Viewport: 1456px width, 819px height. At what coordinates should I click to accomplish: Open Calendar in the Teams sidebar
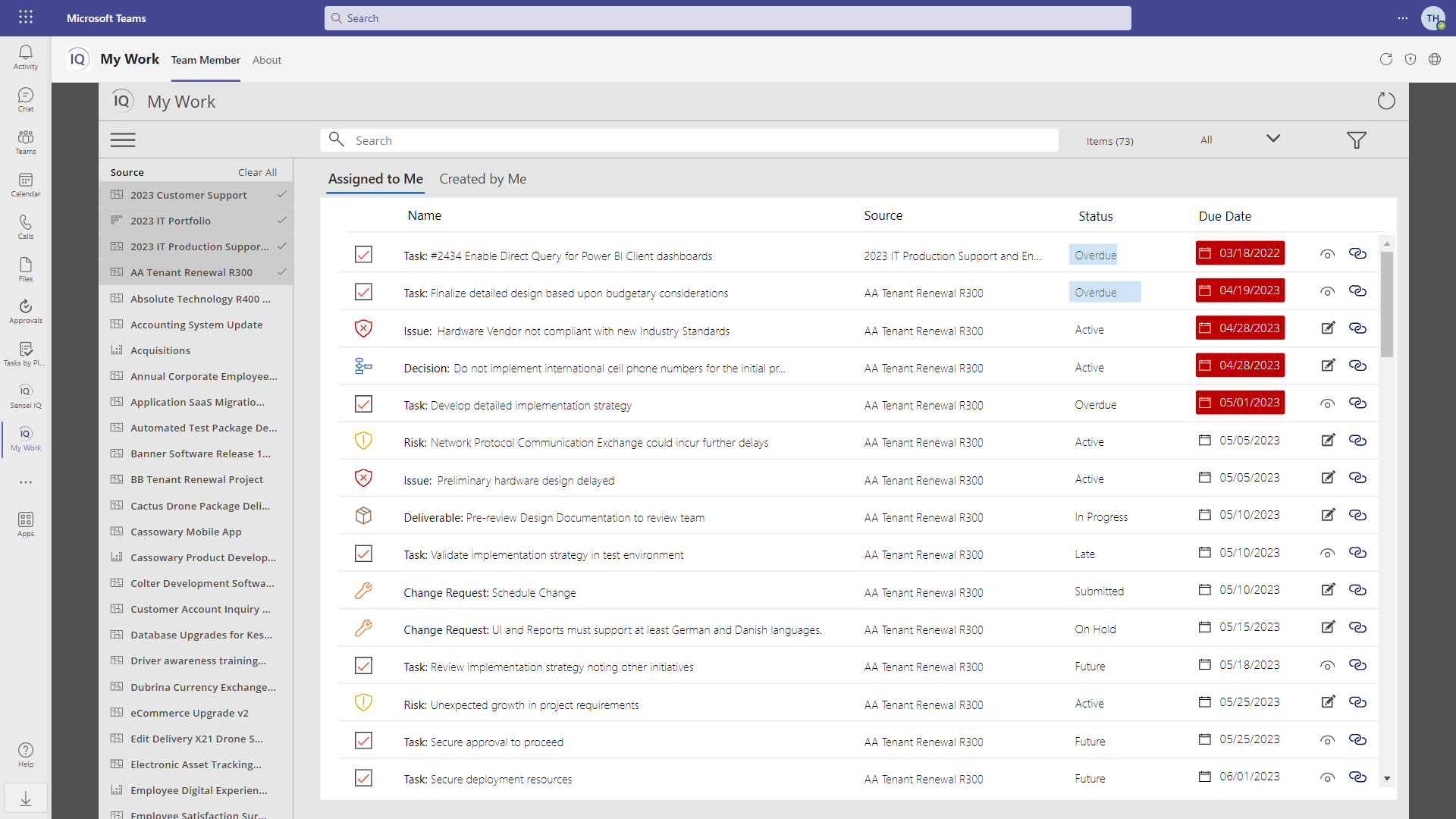[x=26, y=184]
